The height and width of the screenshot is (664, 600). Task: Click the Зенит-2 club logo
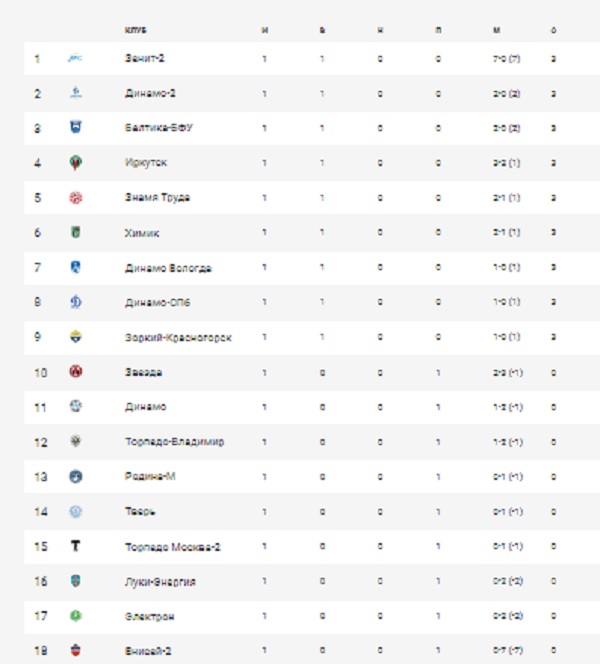pos(75,58)
